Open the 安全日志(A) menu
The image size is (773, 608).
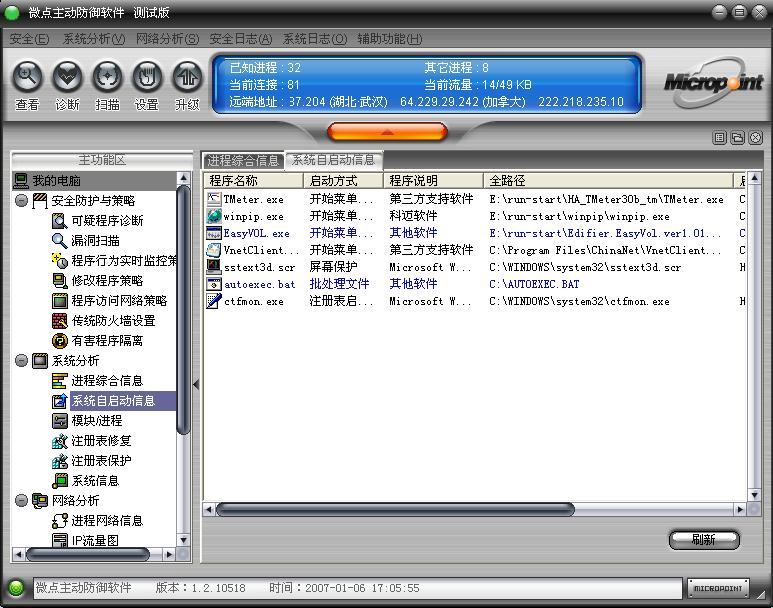pyautogui.click(x=241, y=39)
